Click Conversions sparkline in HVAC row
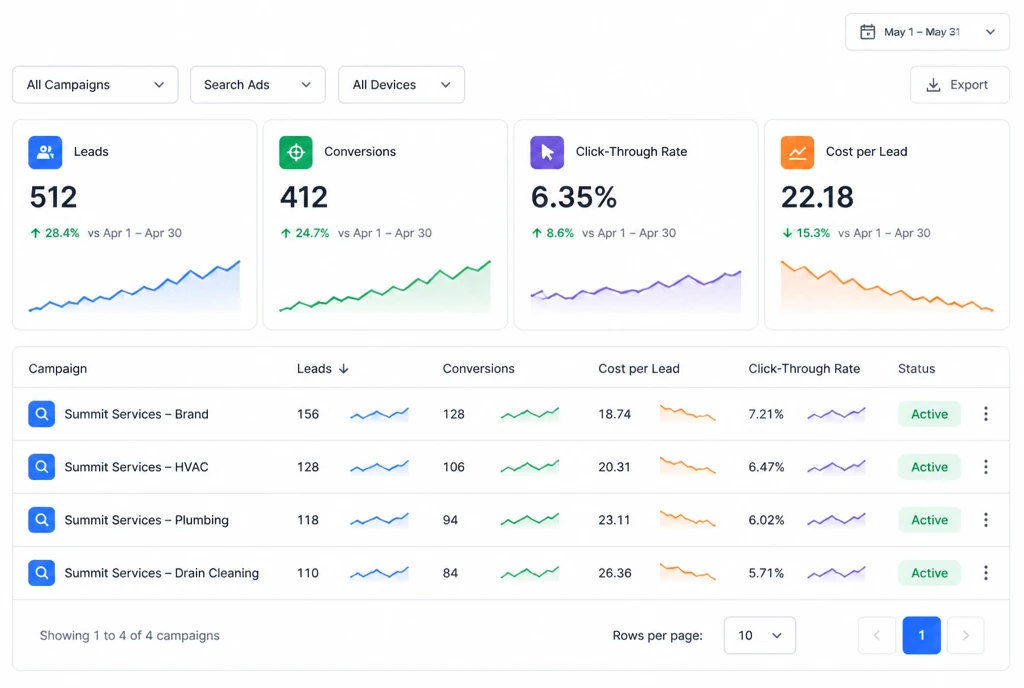 [530, 467]
